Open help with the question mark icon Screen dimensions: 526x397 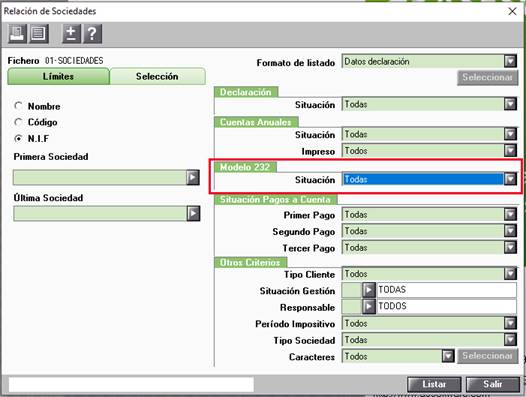pos(93,34)
